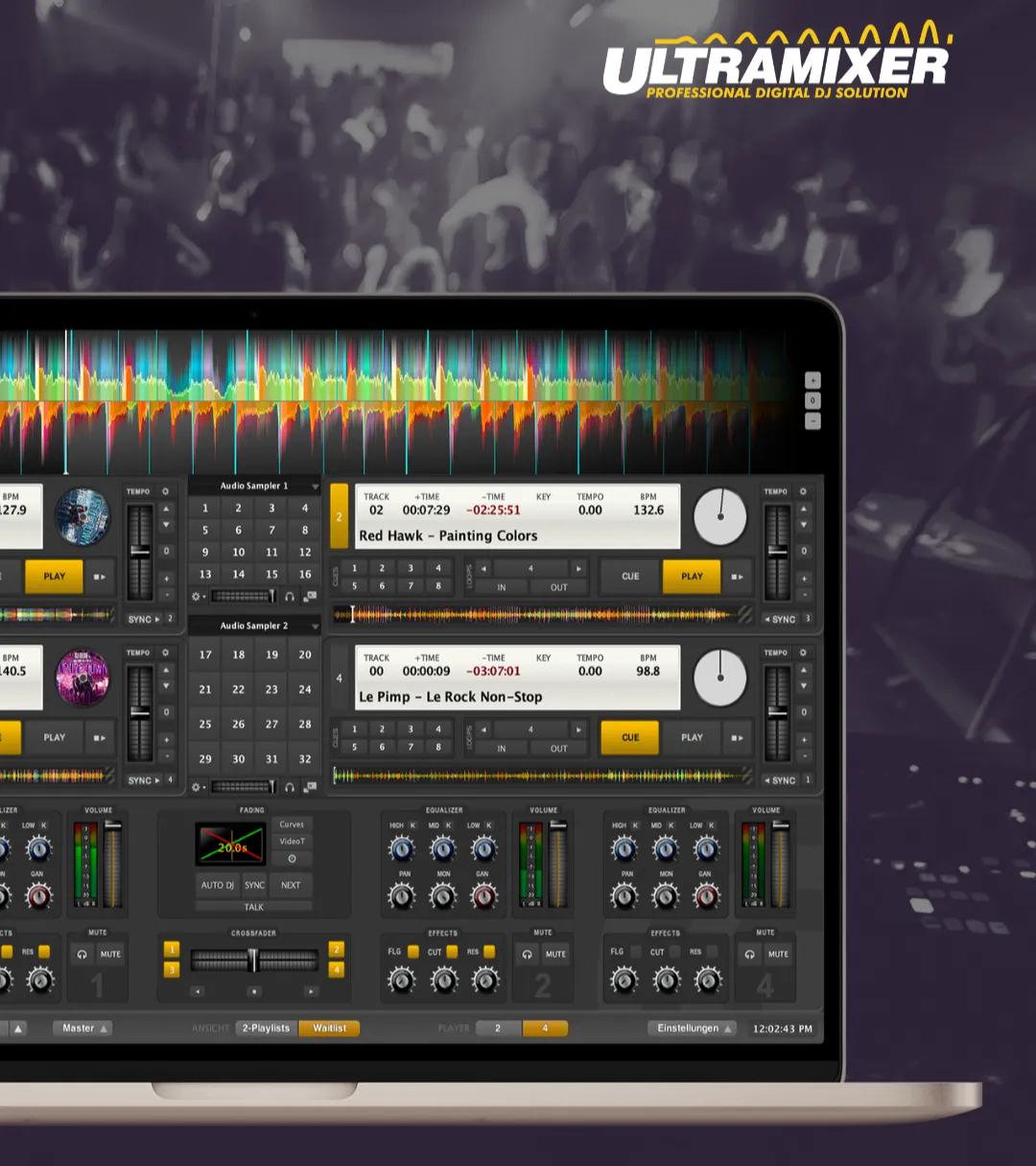Click the TALK button
This screenshot has height=1166, width=1036.
254,907
